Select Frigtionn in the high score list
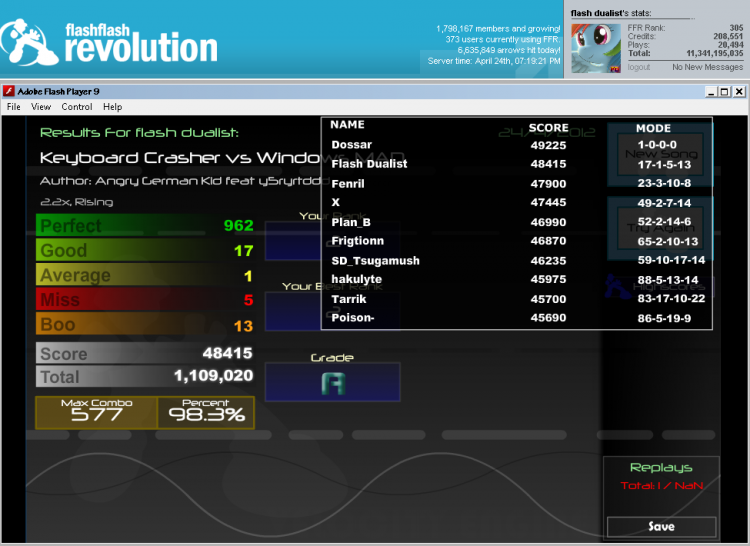The width and height of the screenshot is (750, 546). tap(357, 240)
